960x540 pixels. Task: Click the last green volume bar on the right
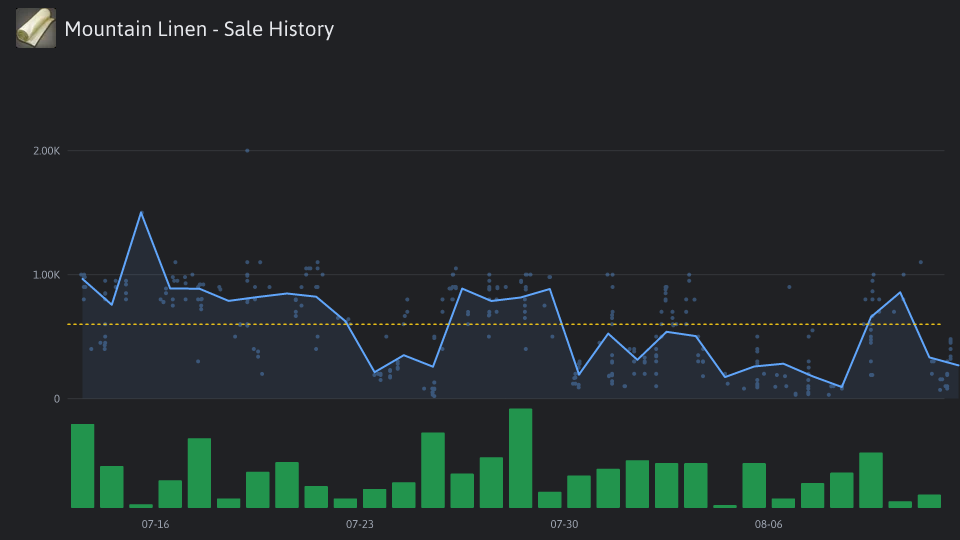[929, 501]
